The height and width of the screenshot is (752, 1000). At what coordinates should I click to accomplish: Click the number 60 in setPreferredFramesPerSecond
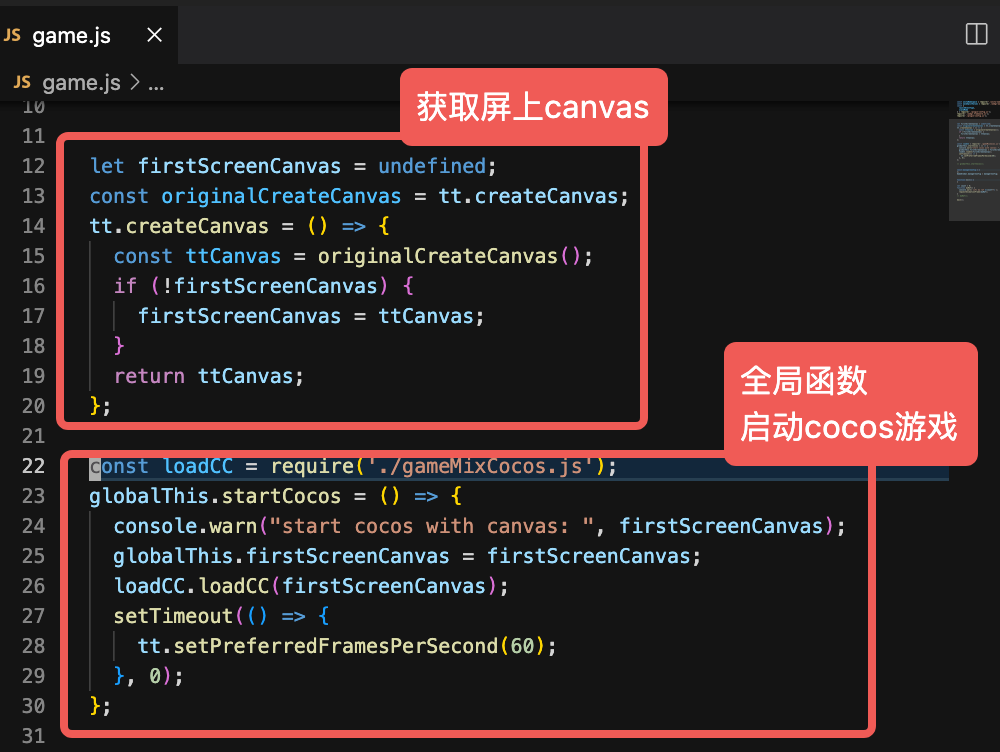coord(522,646)
